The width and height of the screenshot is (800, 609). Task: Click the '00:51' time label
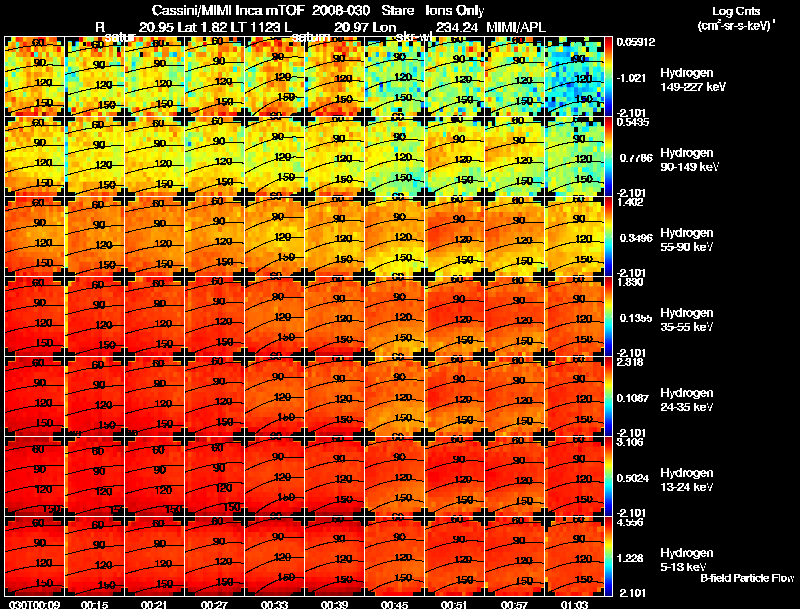pos(455,604)
